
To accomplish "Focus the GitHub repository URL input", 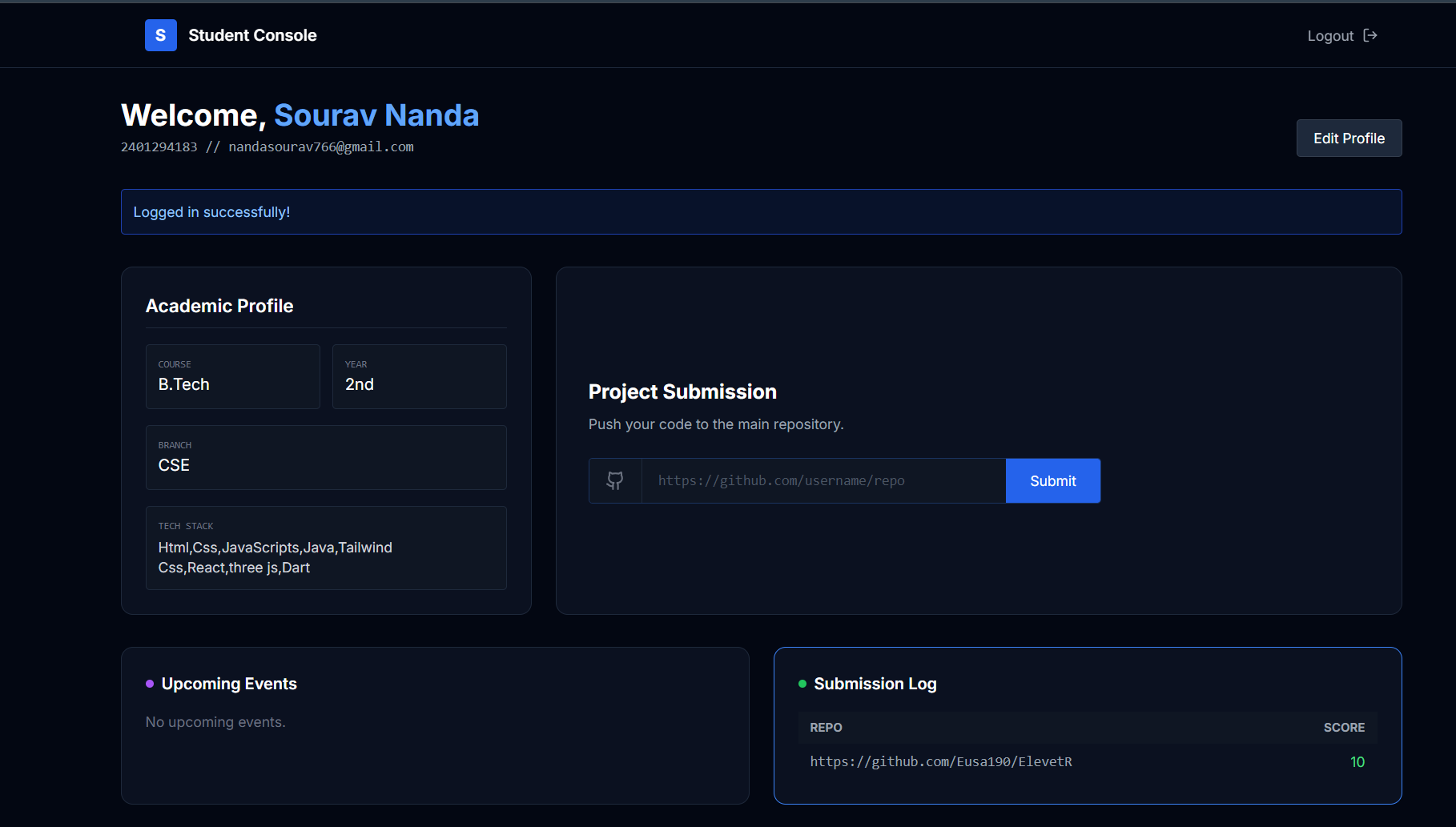I will [x=823, y=480].
